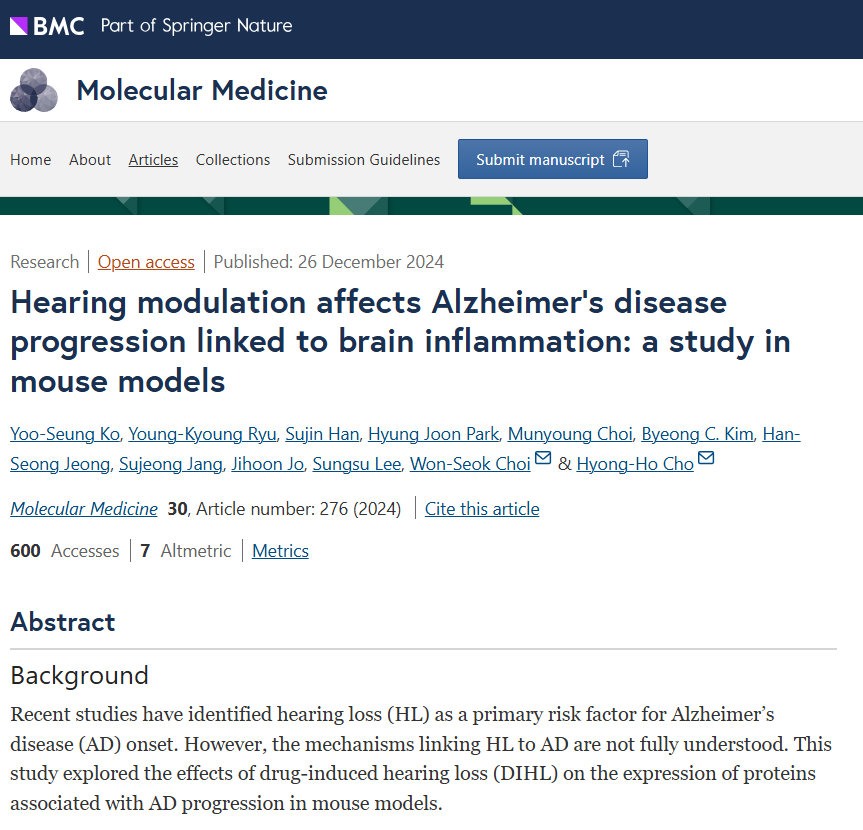
Task: Click the Cite this article link
Action: click(482, 509)
